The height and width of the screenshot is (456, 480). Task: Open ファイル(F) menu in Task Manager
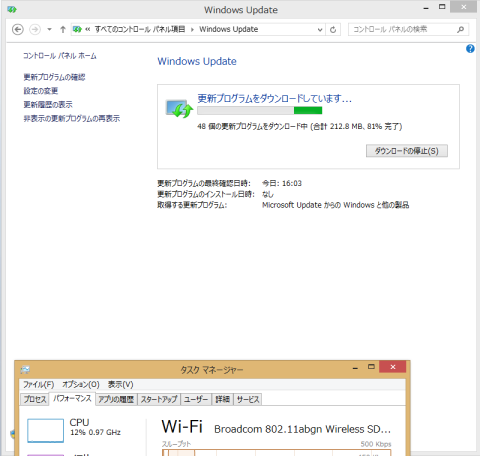[38, 385]
